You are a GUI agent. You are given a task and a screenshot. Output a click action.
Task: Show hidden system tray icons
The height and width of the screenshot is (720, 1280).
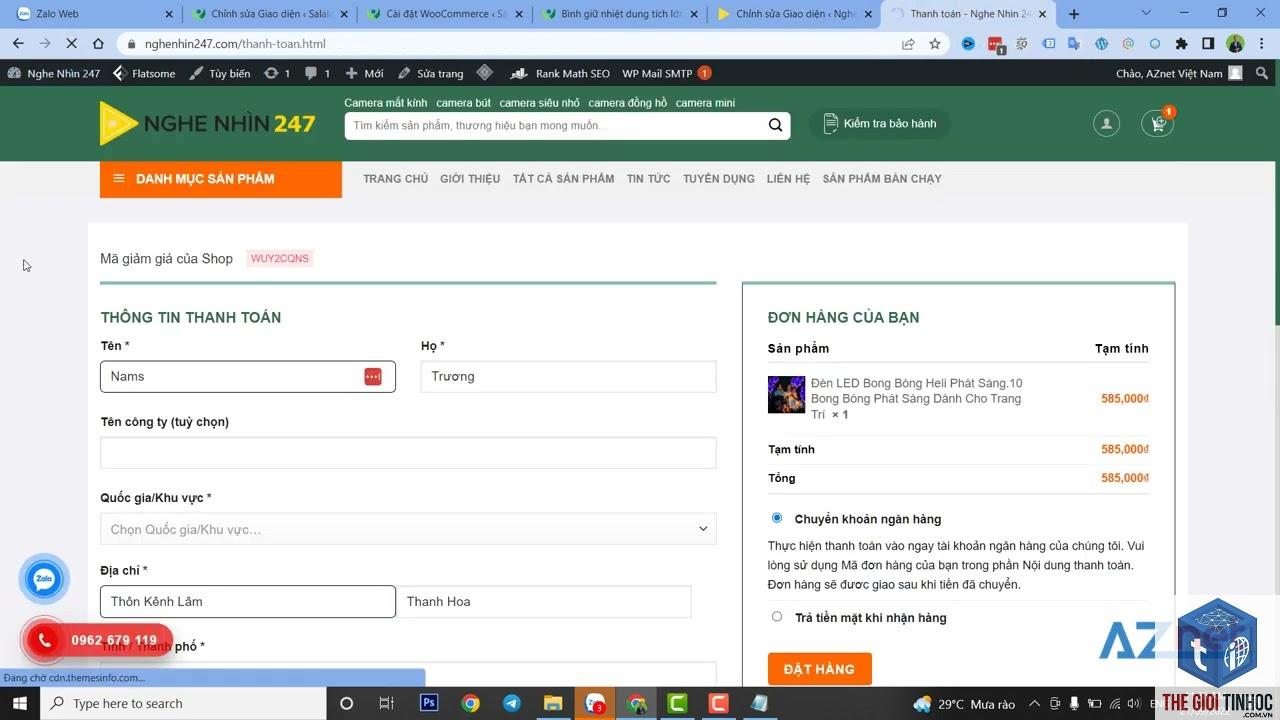(x=1036, y=704)
